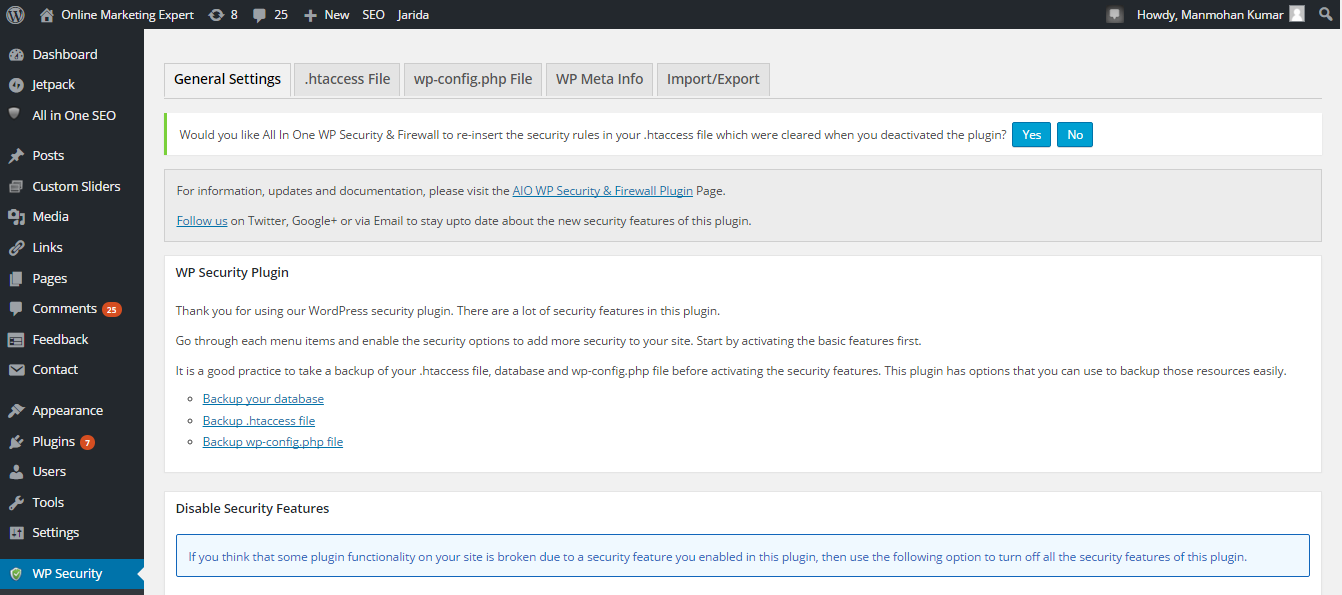Open Jetpack from the sidebar
Screen dimensions: 1342x595
54,85
